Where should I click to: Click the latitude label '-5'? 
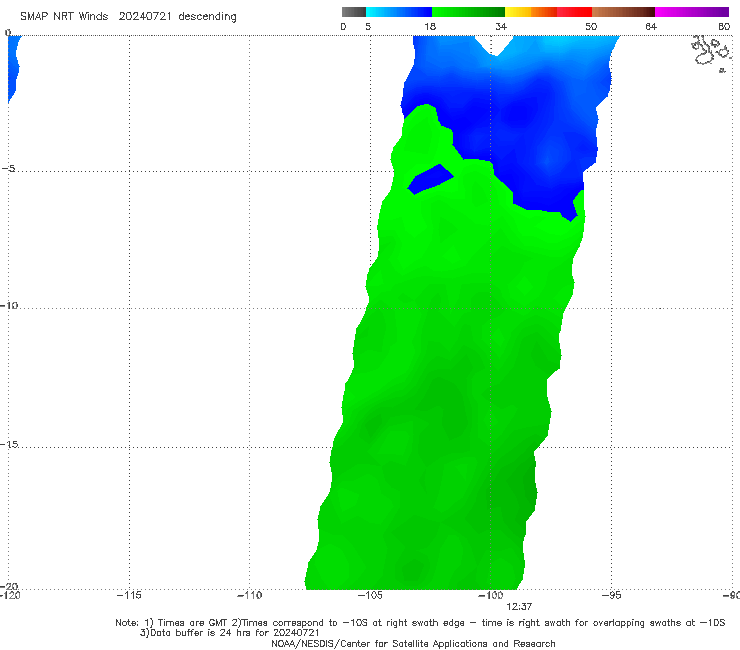[x=8, y=168]
